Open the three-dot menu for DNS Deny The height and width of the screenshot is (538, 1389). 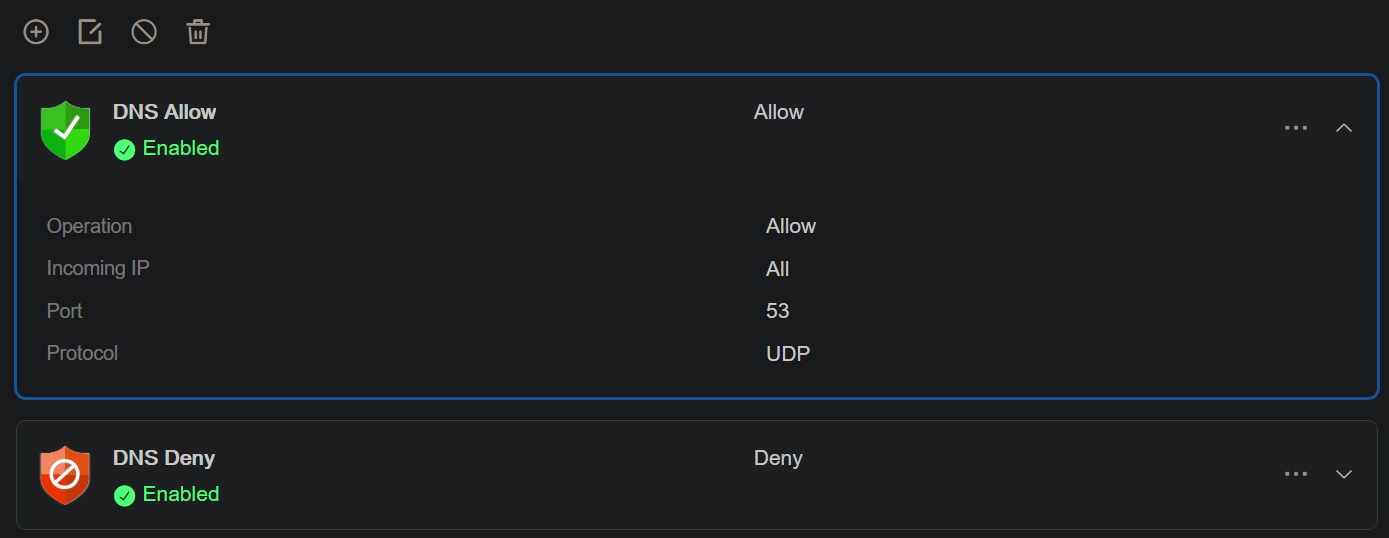(x=1296, y=474)
